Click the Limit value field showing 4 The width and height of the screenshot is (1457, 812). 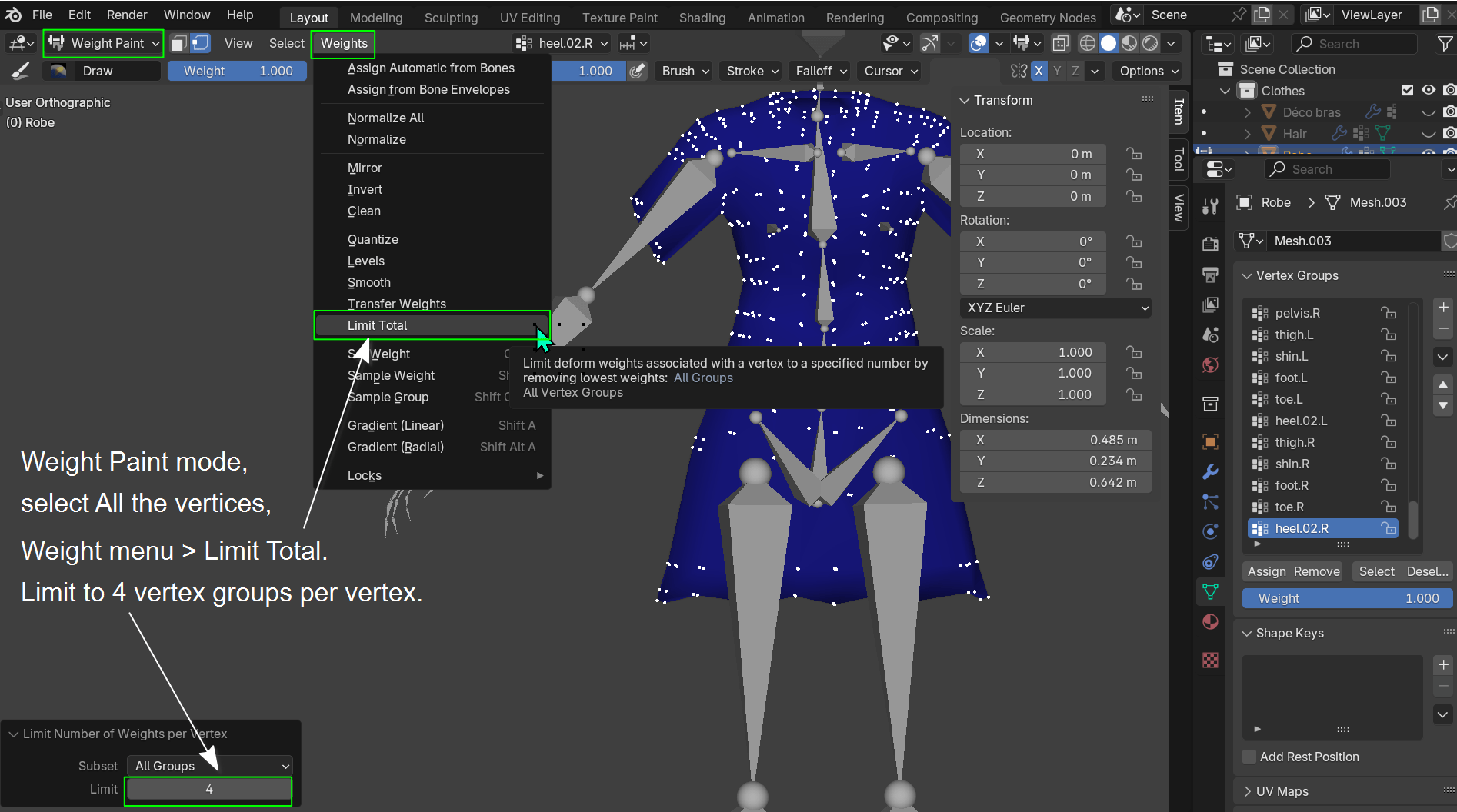(x=208, y=790)
